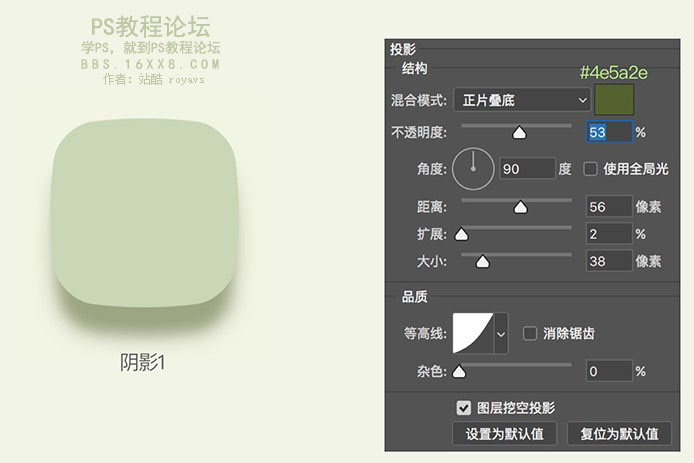Viewport: 694px width, 463px height.
Task: Enable the 消除锯齿 anti-alias checkbox
Action: coord(530,333)
